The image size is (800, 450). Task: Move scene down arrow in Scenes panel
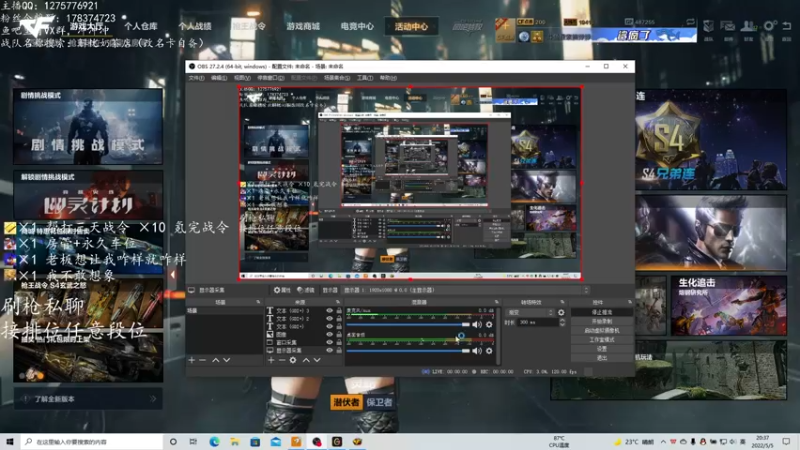tap(227, 360)
